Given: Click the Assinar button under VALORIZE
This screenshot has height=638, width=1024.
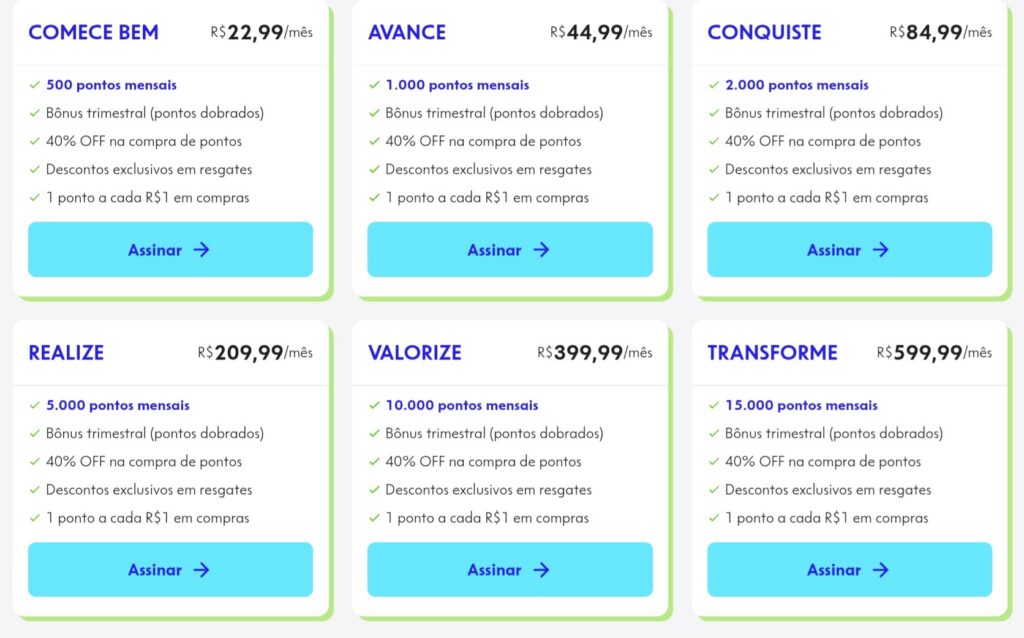Looking at the screenshot, I should click(510, 569).
